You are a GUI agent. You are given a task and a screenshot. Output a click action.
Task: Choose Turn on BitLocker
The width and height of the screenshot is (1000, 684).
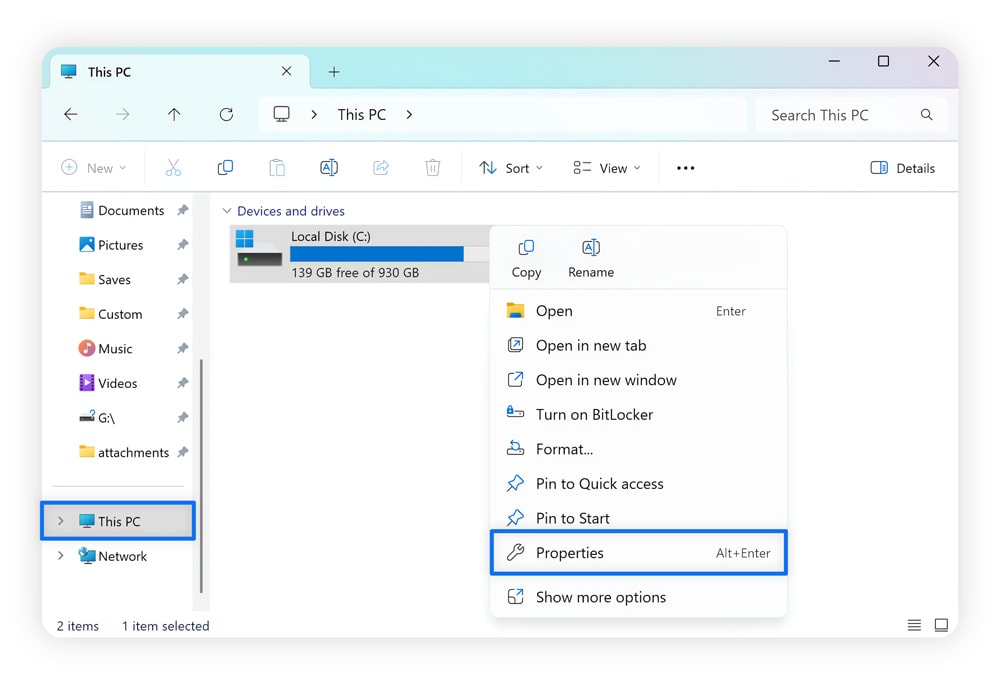click(x=594, y=415)
